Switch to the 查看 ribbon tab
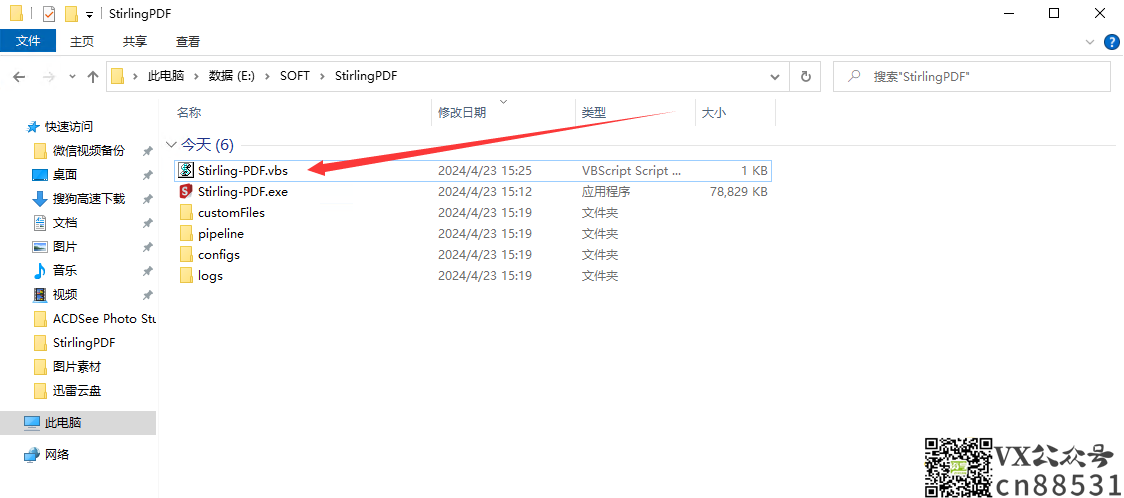The width and height of the screenshot is (1124, 498). (x=187, y=41)
